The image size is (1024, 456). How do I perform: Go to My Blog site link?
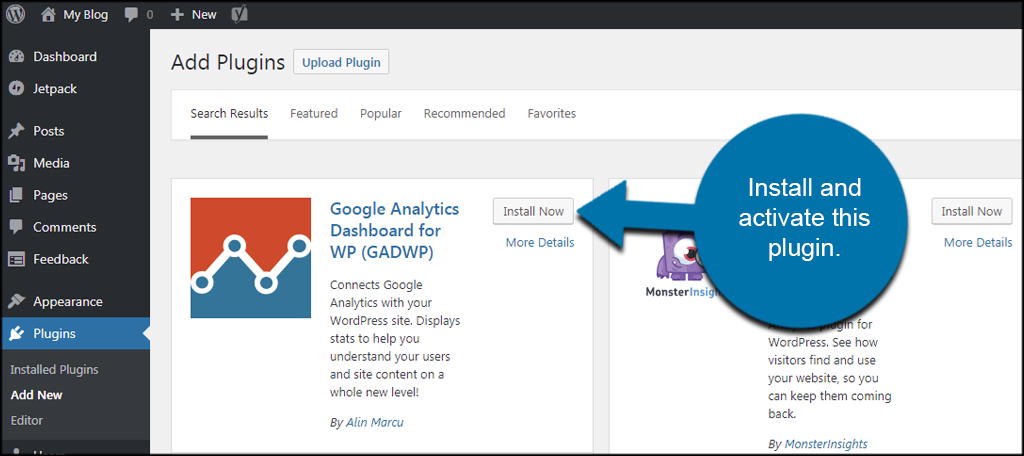point(86,14)
